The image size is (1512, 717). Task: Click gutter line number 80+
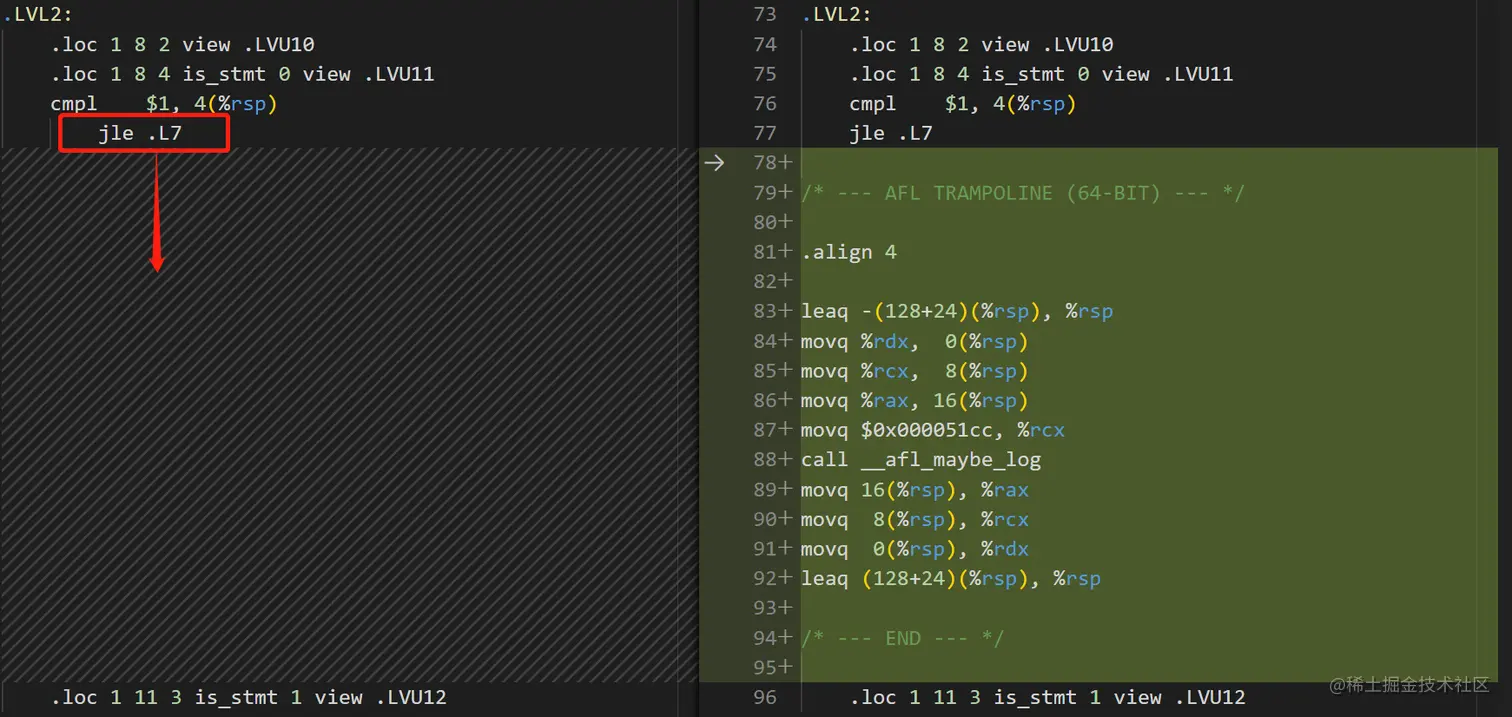(x=773, y=222)
